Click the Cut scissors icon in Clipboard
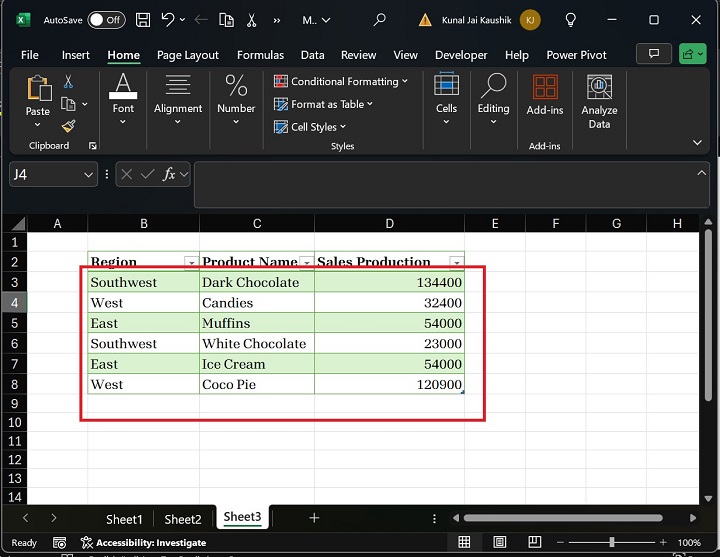Image resolution: width=720 pixels, height=557 pixels. click(x=68, y=82)
